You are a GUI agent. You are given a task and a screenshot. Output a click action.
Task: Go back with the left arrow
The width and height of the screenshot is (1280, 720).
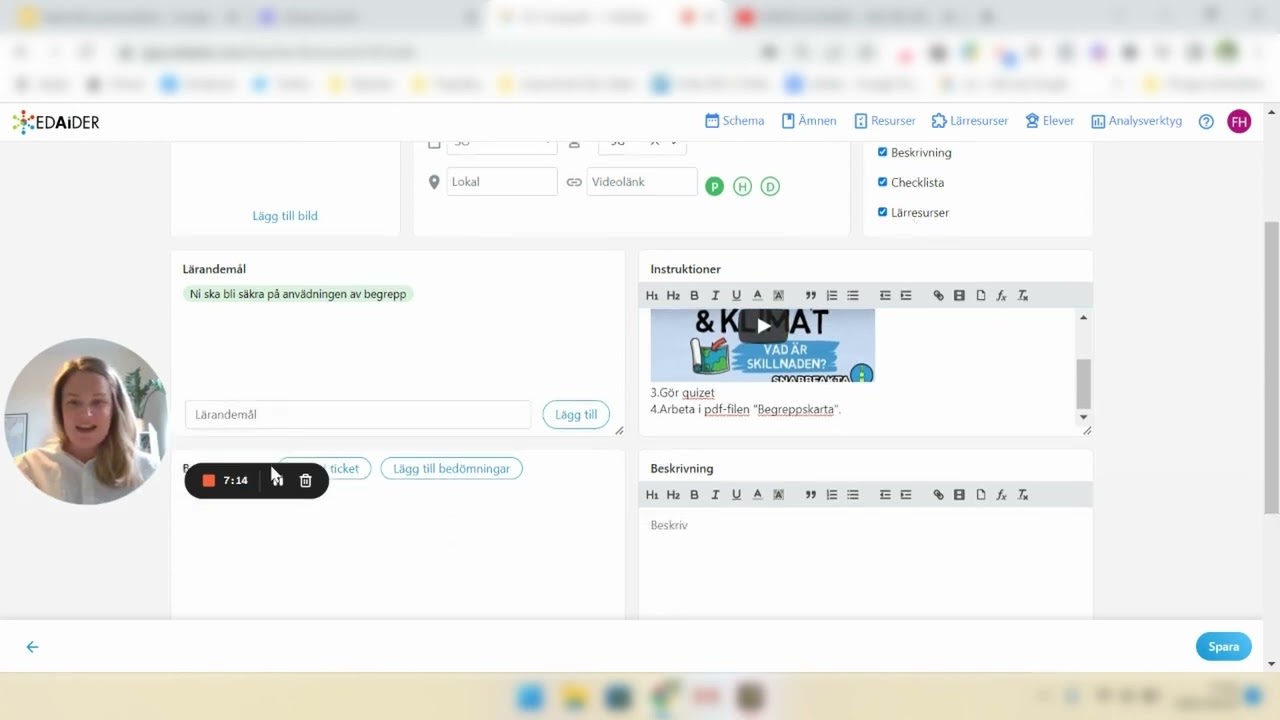(x=32, y=647)
